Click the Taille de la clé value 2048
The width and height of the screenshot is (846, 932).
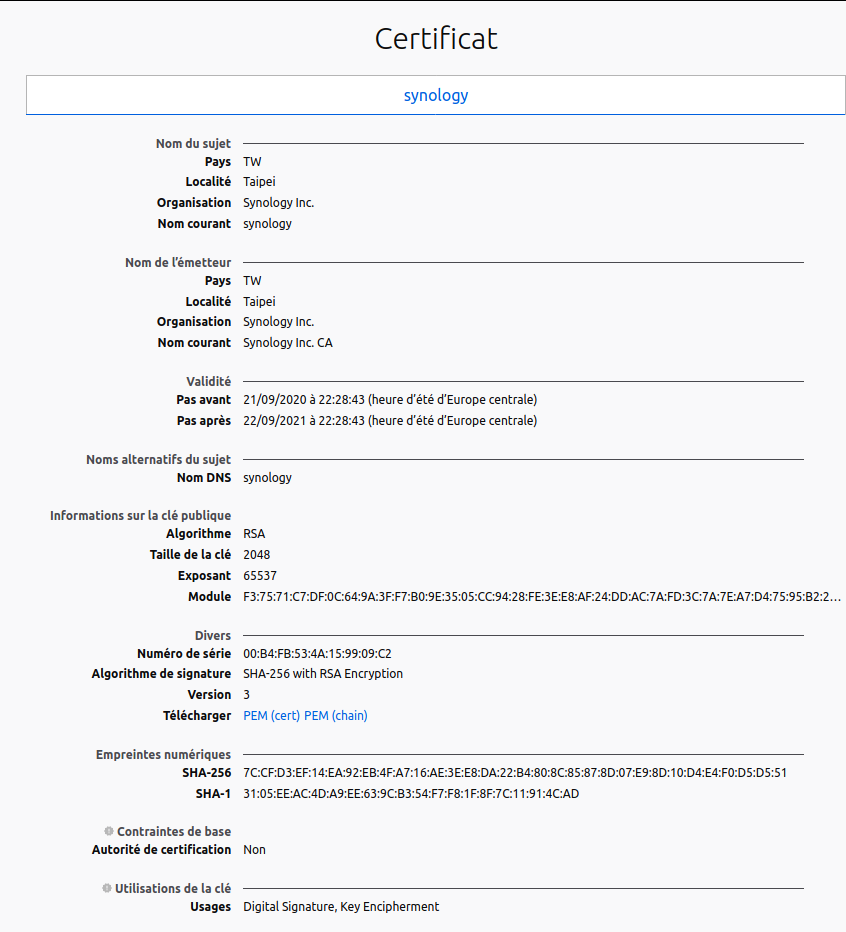[x=257, y=555]
